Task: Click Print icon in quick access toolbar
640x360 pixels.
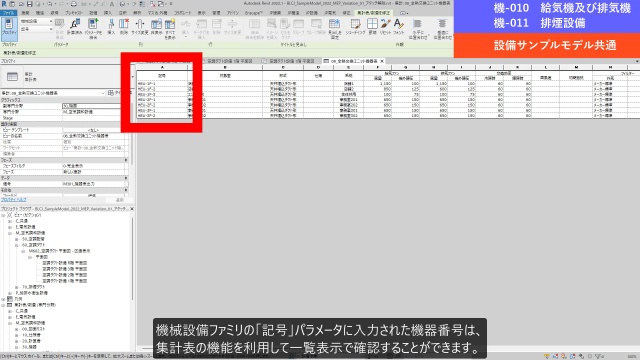Action: pyautogui.click(x=73, y=4)
